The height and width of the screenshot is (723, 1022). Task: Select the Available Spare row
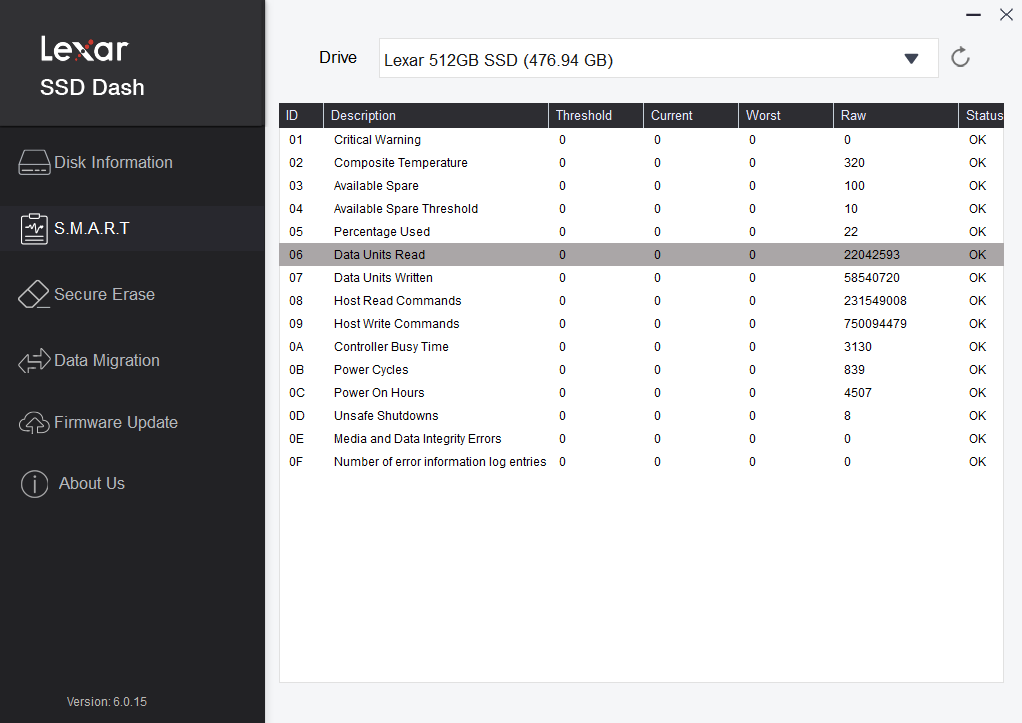641,186
